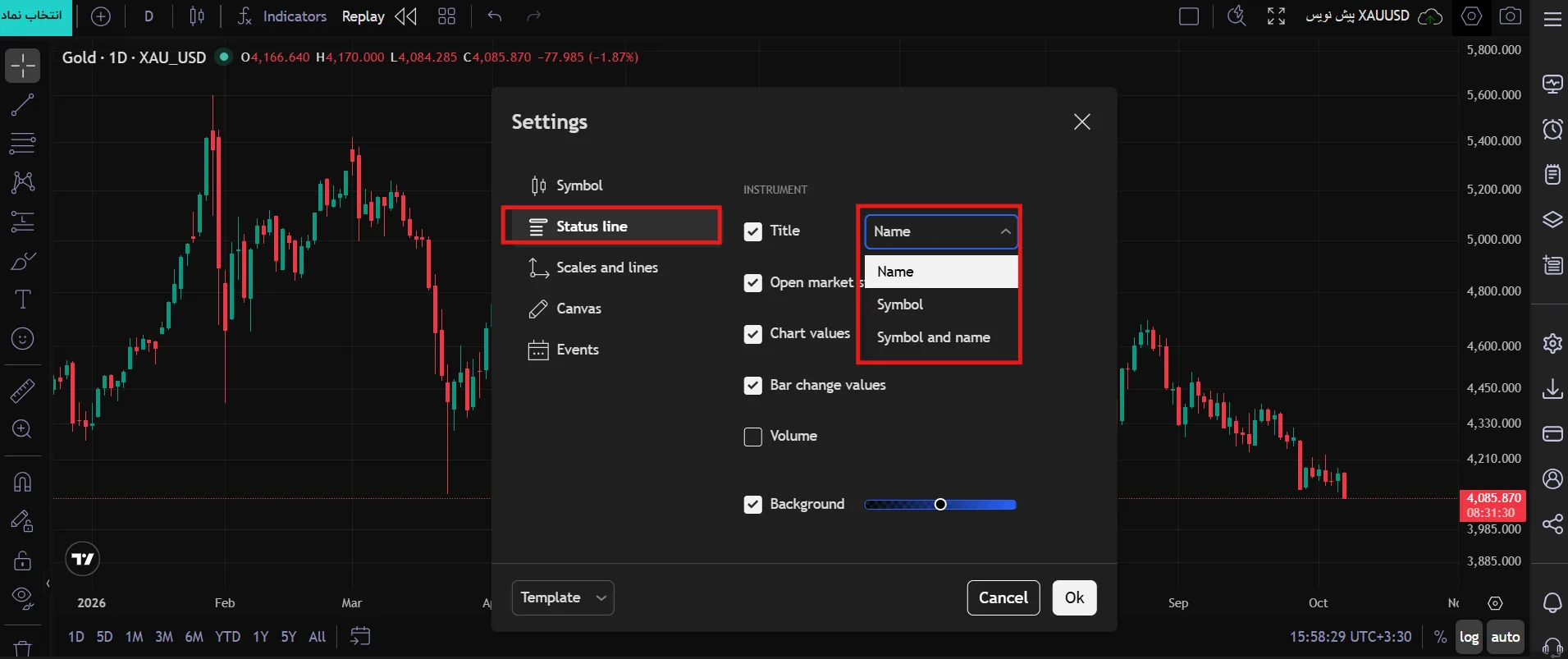Image resolution: width=1568 pixels, height=659 pixels.
Task: Undo the last action
Action: [494, 16]
